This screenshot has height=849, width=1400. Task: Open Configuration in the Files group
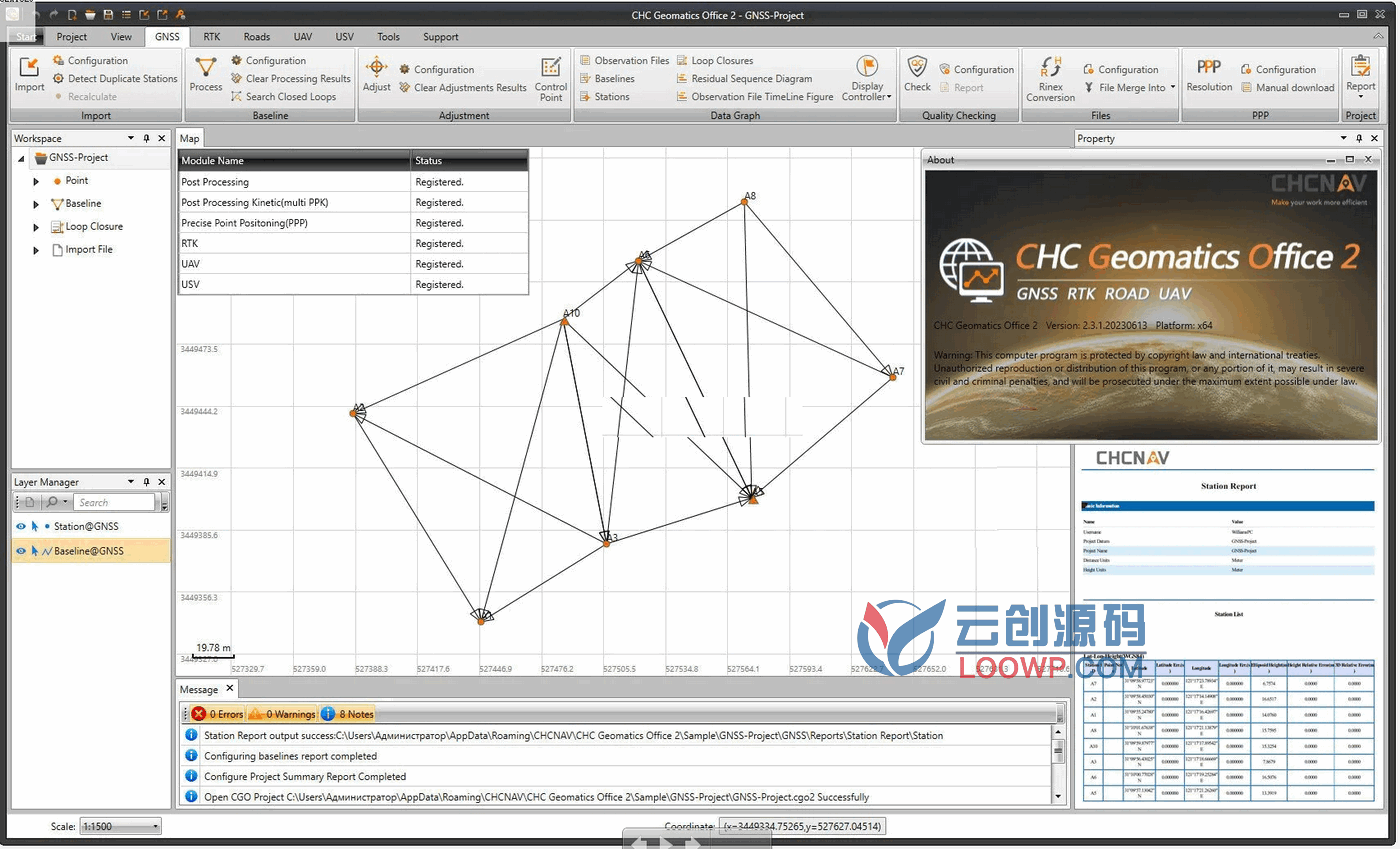(1120, 69)
